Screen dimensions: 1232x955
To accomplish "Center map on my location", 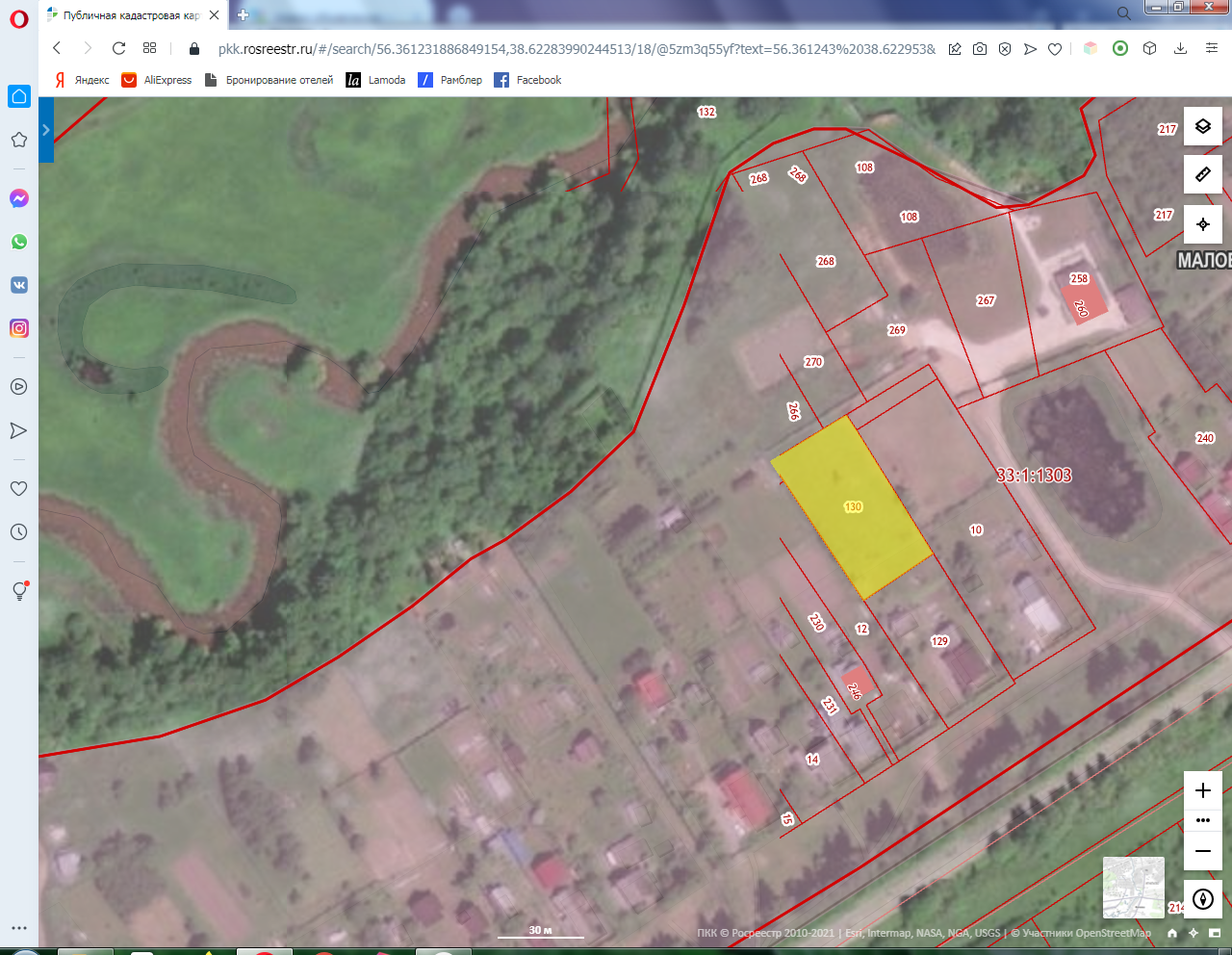I will 1203,224.
